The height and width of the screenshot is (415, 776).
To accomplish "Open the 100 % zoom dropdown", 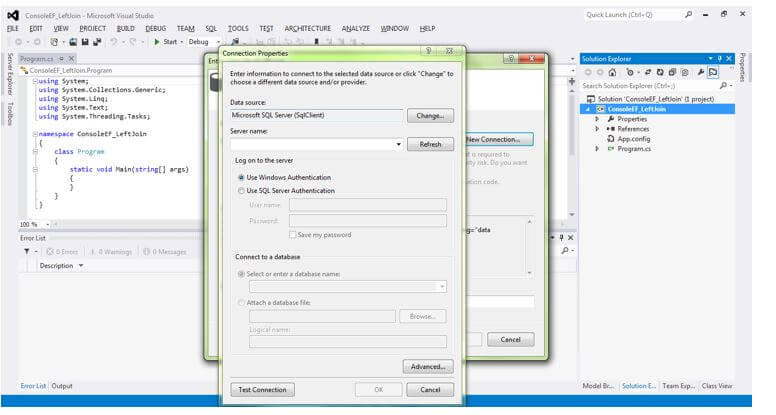I will [x=48, y=225].
